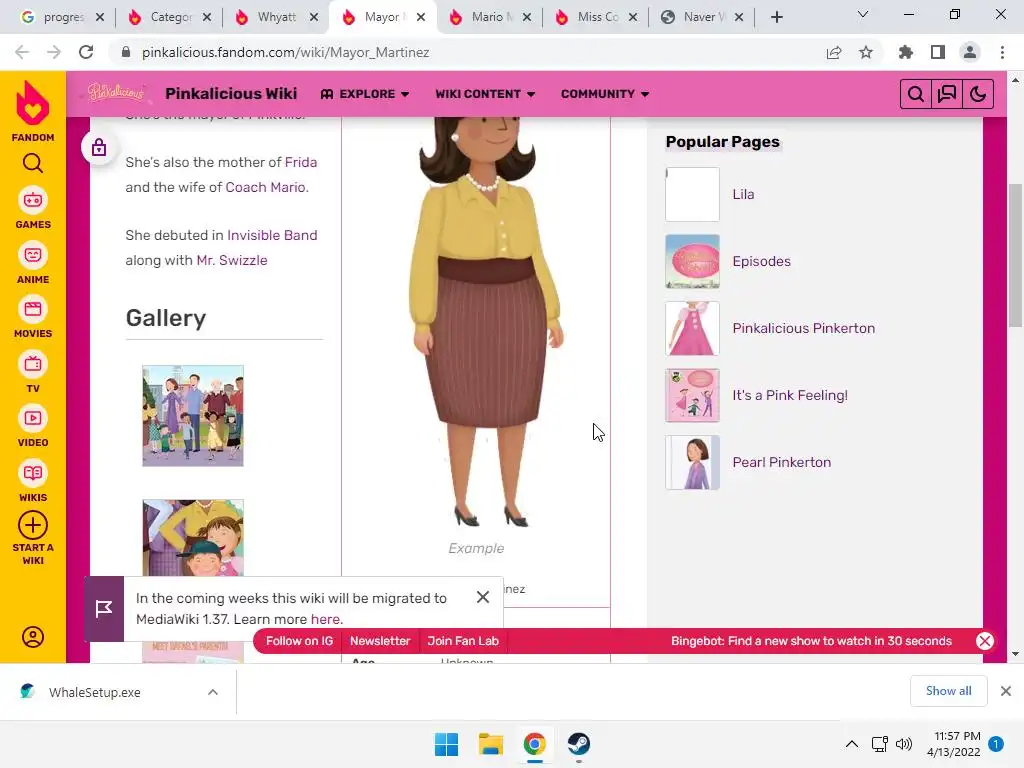
Task: Click the page lock icon
Action: pos(99,148)
